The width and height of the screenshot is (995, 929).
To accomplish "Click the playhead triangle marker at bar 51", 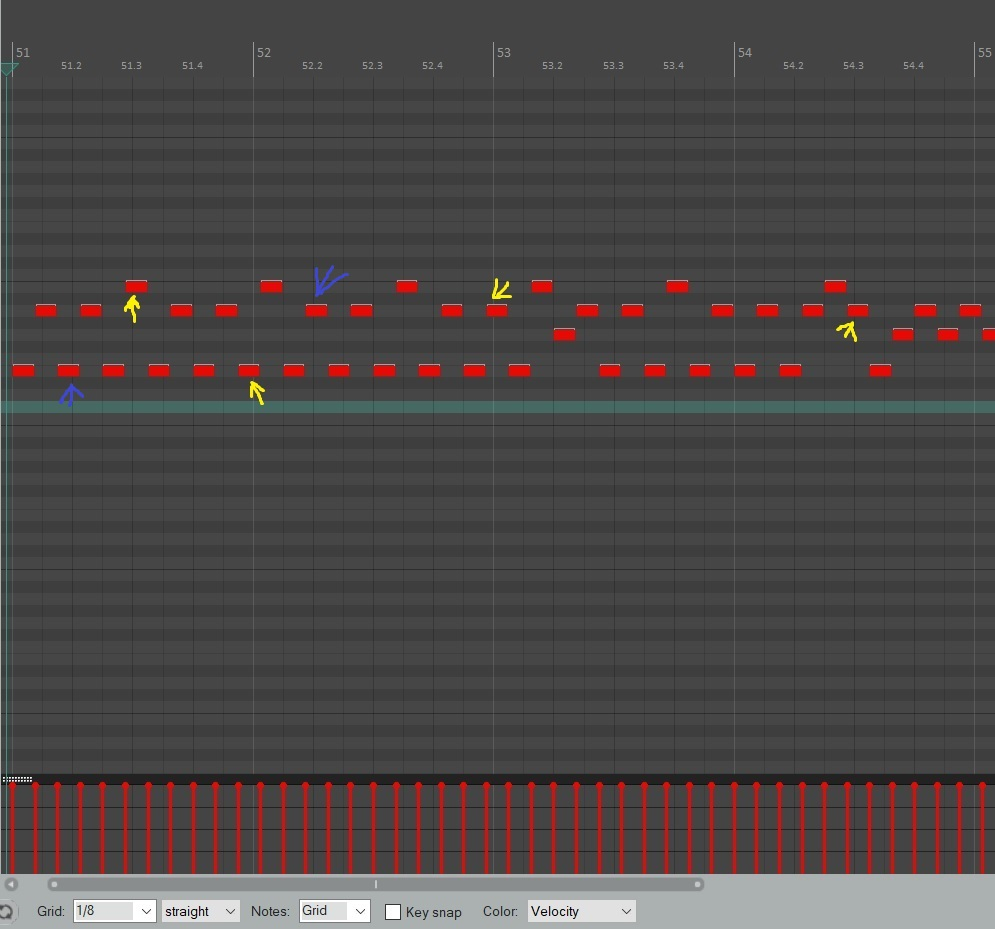I will click(8, 69).
